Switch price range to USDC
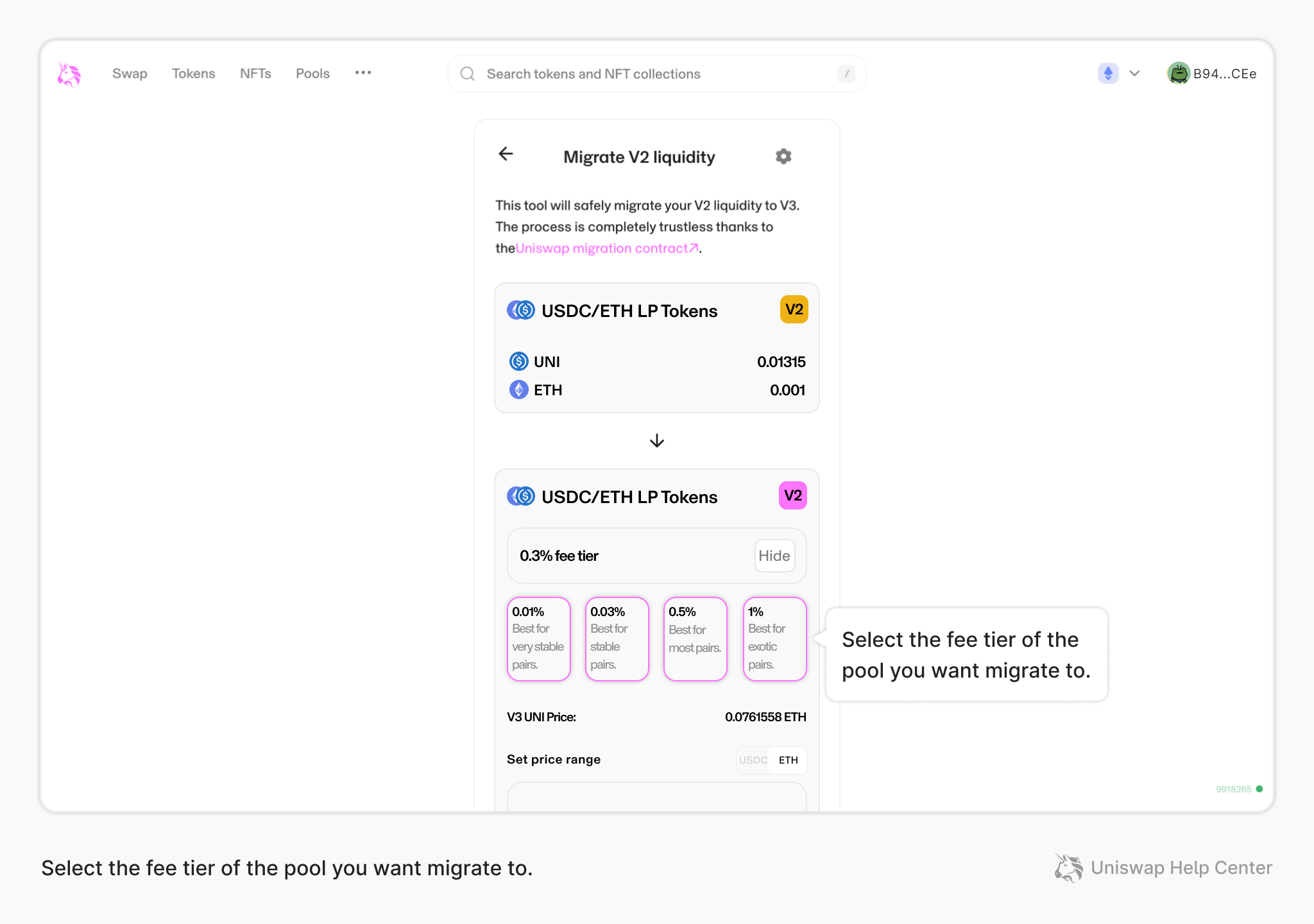The height and width of the screenshot is (924, 1314). [753, 760]
